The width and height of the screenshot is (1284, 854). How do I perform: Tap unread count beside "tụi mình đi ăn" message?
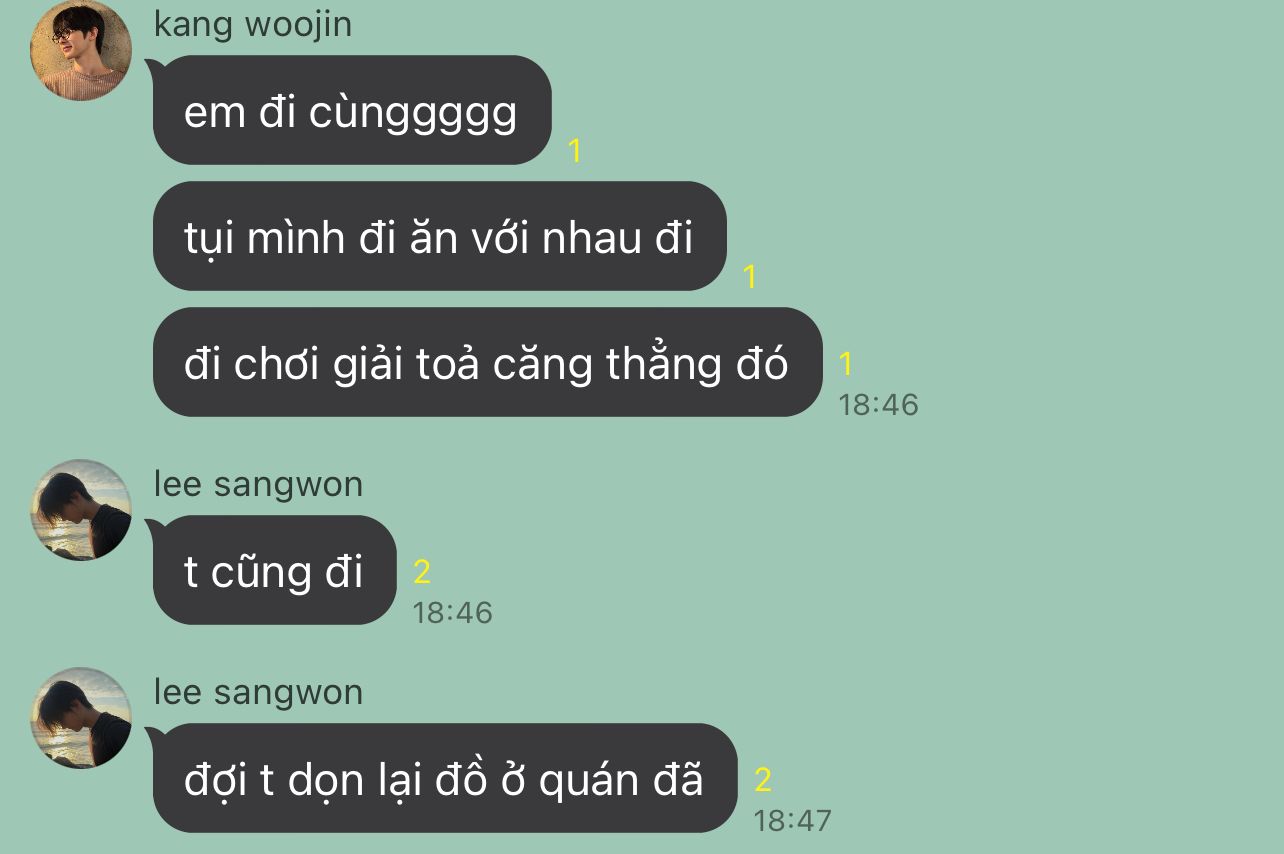(750, 277)
